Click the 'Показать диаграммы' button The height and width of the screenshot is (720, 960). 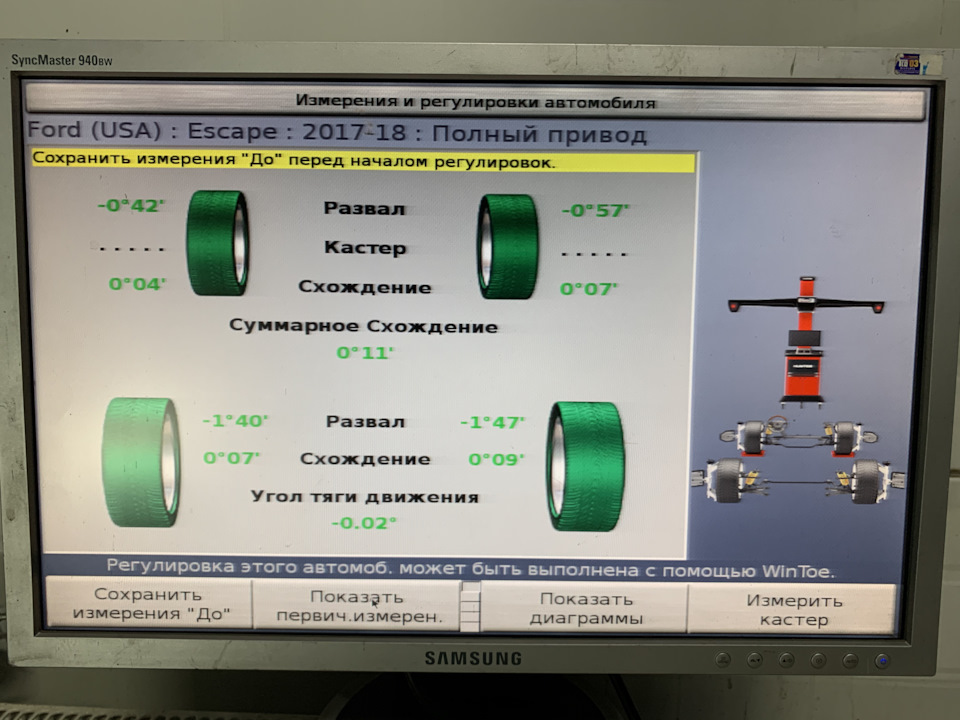[x=585, y=608]
